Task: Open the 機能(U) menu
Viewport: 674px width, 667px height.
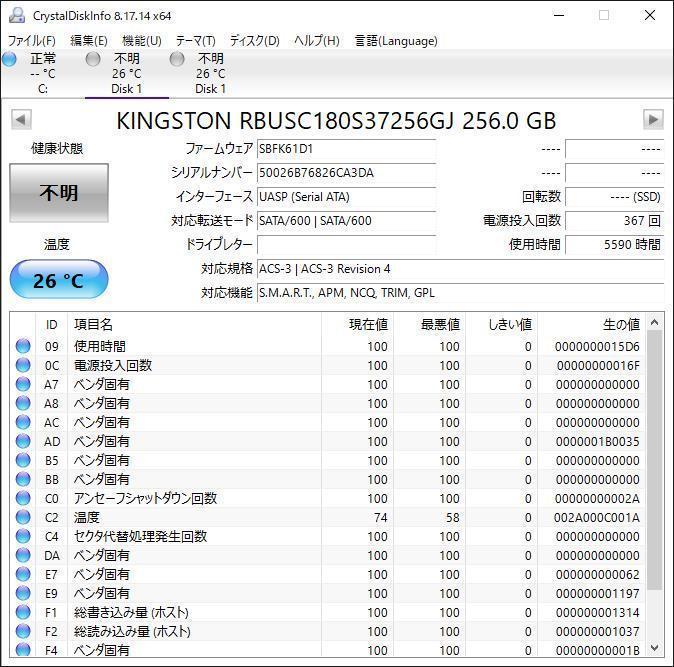Action: coord(142,41)
